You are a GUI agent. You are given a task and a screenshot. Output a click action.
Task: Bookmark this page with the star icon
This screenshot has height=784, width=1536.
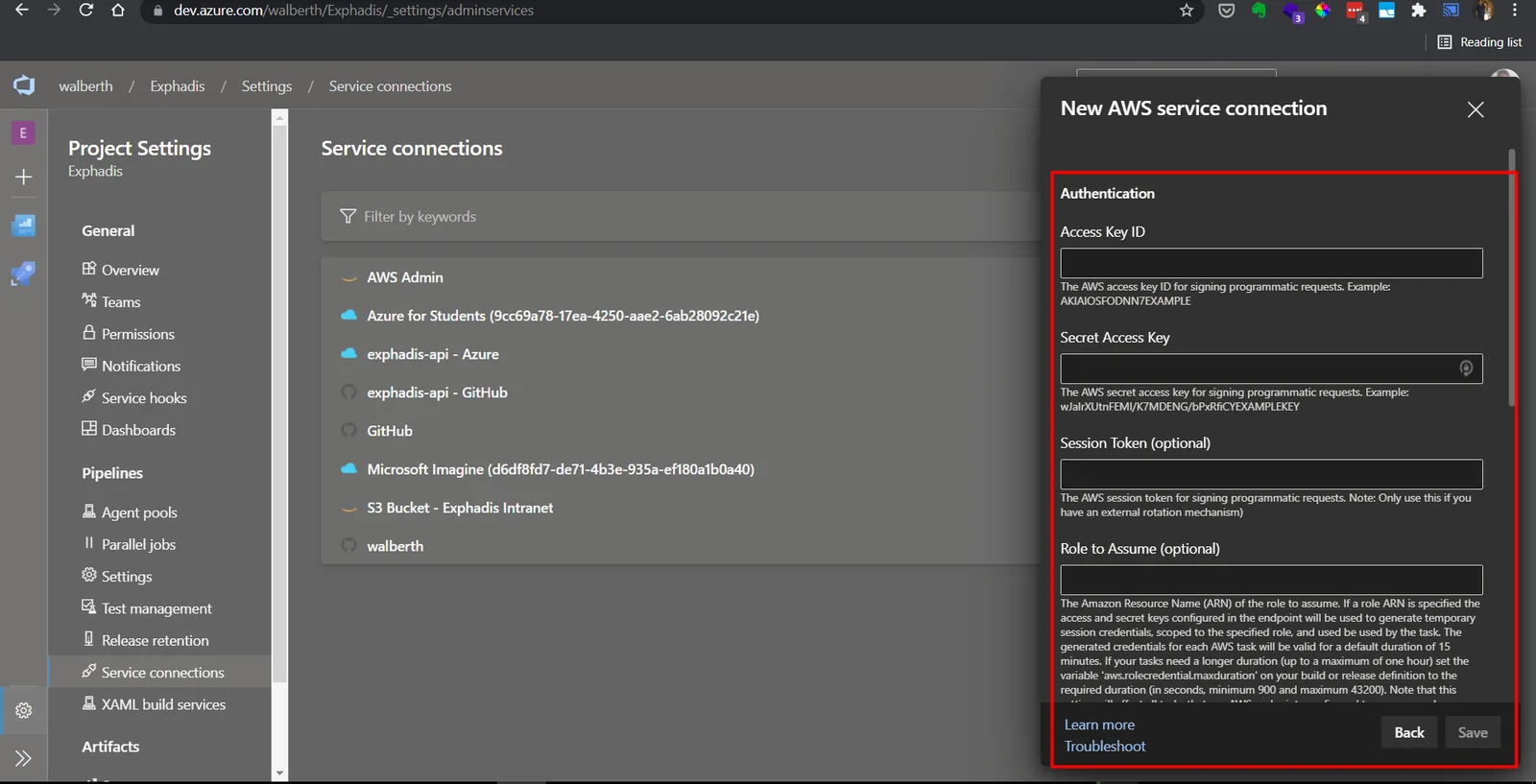coord(1187,11)
